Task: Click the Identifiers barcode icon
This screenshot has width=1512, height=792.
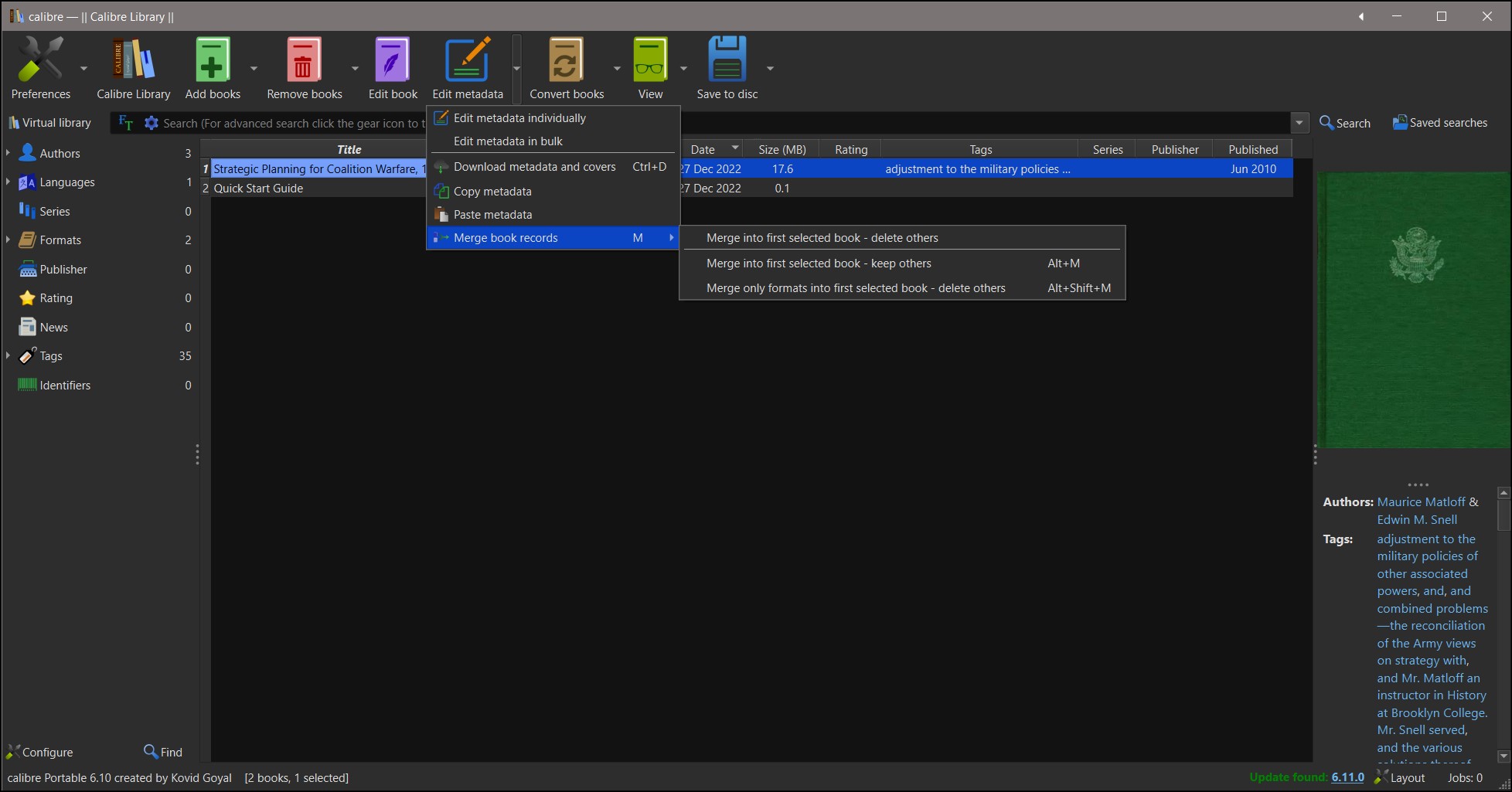Action: click(27, 385)
